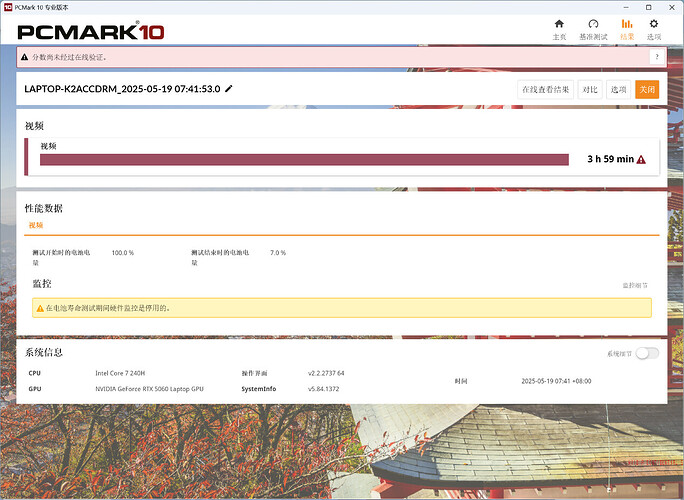The width and height of the screenshot is (684, 500).
Task: Click the '3 h 59 min' battery result
Action: 610,159
